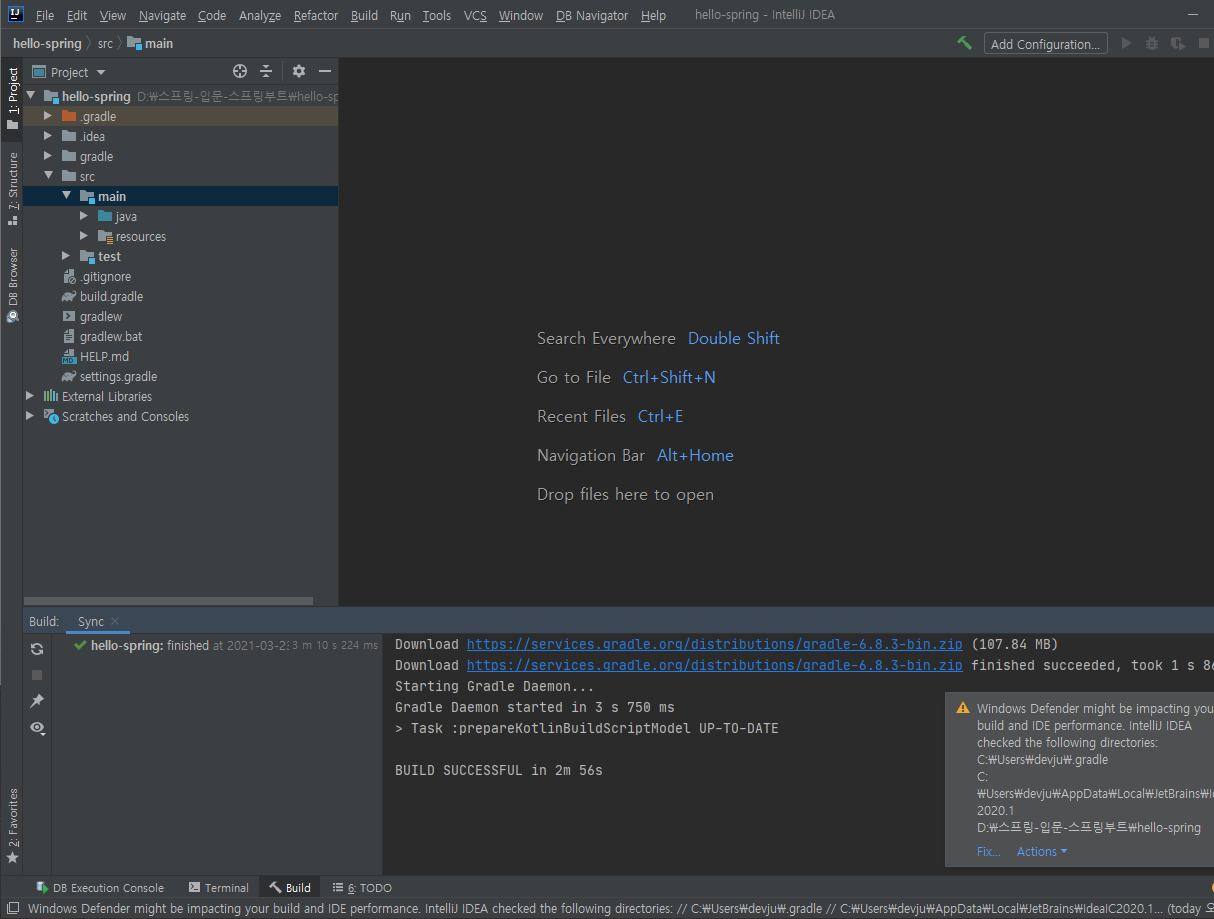Open the Favorites tool window on left edge
Screen dimensions: 1214x919
coord(12,825)
